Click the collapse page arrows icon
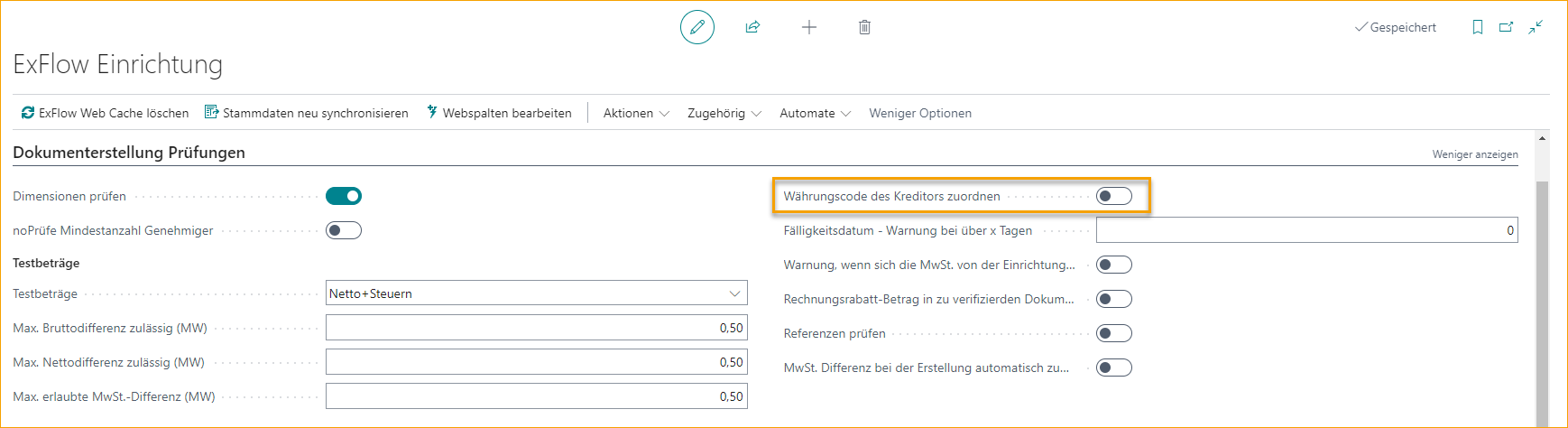Viewport: 1568px width, 428px height. click(x=1536, y=27)
